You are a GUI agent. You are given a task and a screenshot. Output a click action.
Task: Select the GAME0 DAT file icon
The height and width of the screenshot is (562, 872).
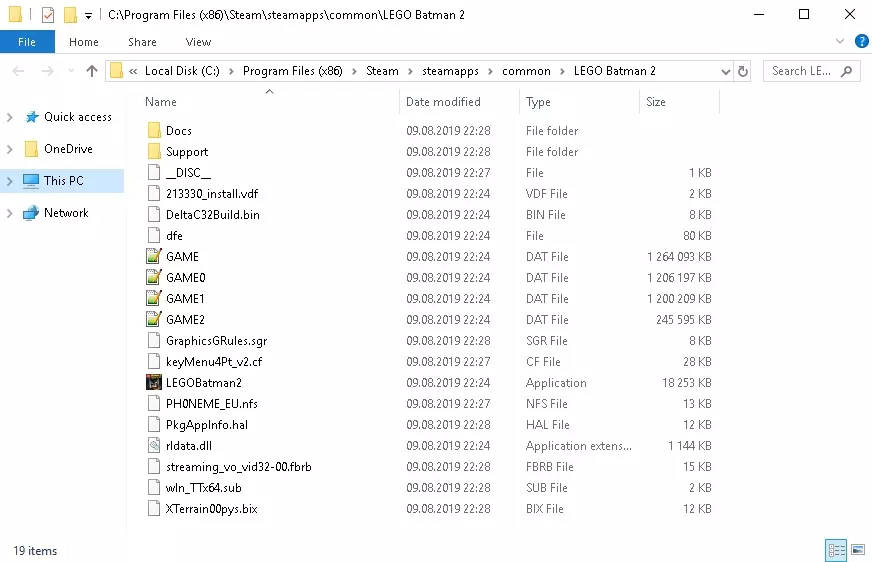pyautogui.click(x=153, y=277)
